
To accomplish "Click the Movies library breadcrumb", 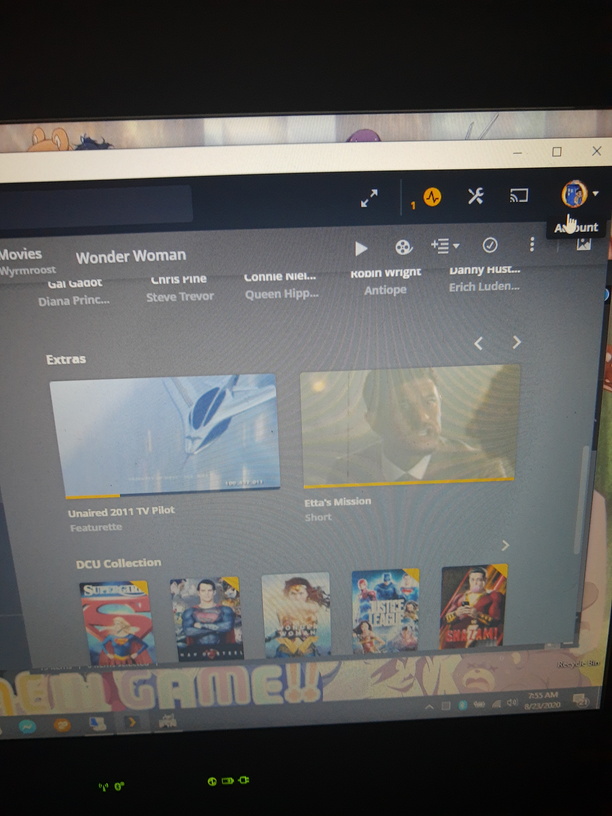I will click(x=21, y=254).
